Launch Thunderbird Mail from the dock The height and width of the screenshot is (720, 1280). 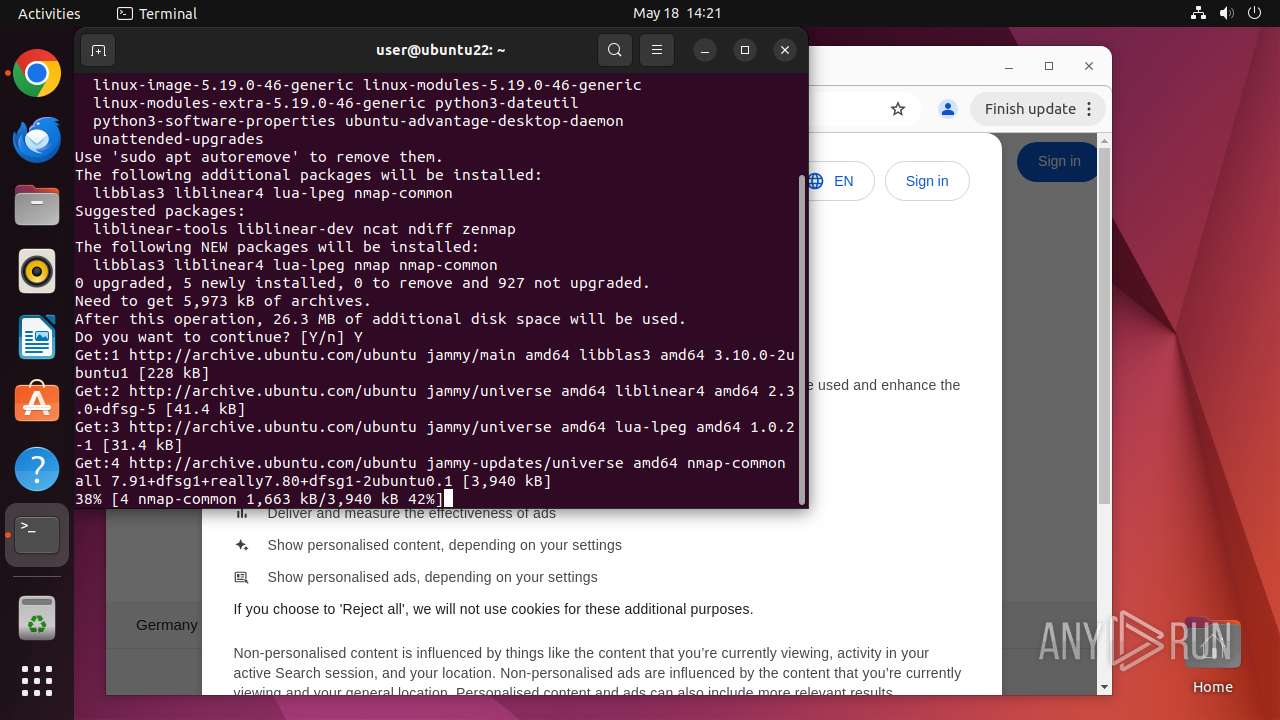click(x=37, y=140)
